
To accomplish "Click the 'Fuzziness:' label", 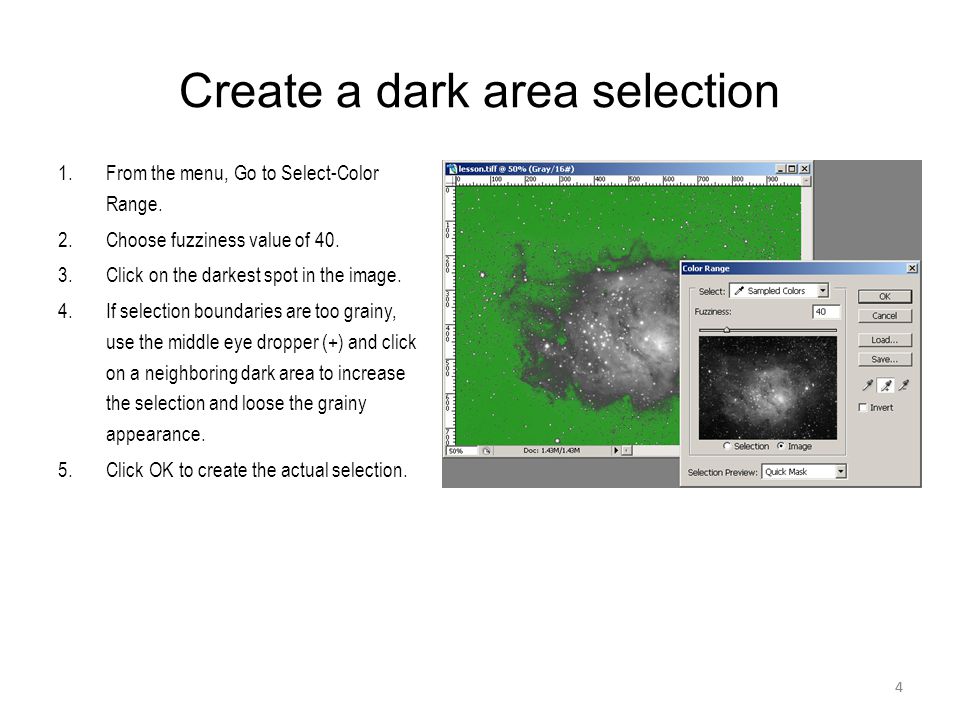I will tap(713, 312).
